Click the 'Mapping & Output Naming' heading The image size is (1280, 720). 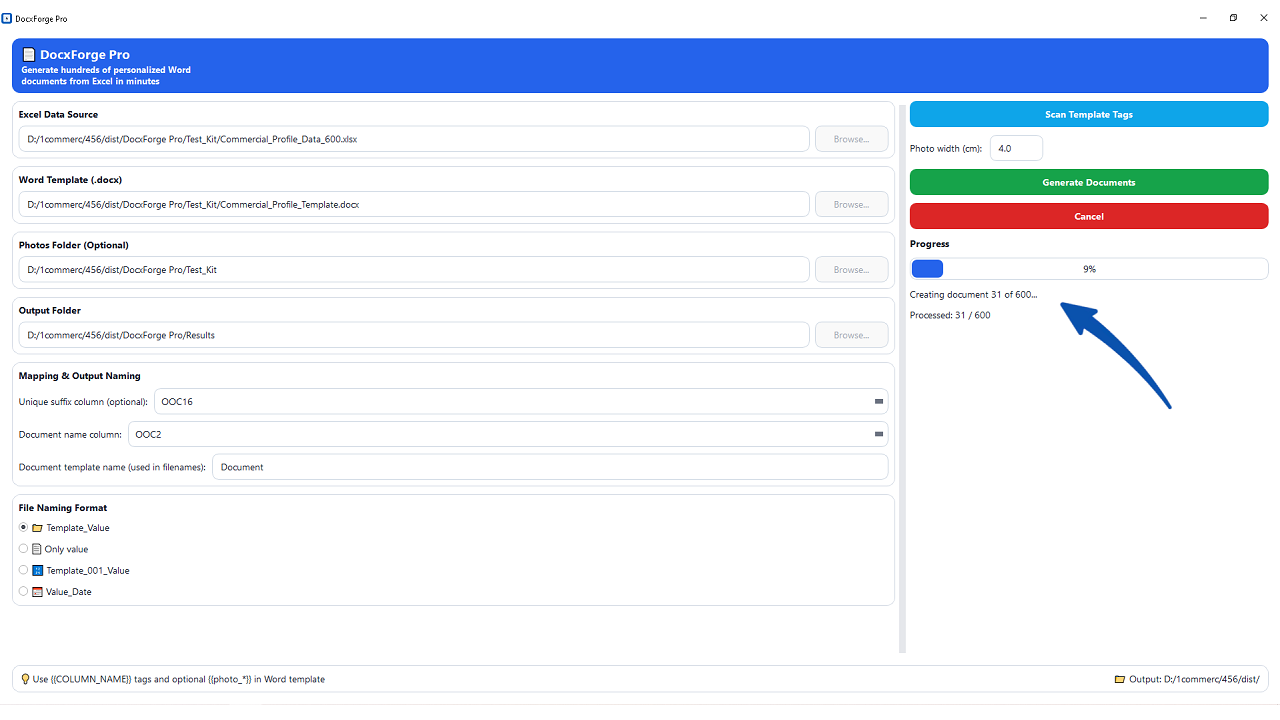pos(80,376)
